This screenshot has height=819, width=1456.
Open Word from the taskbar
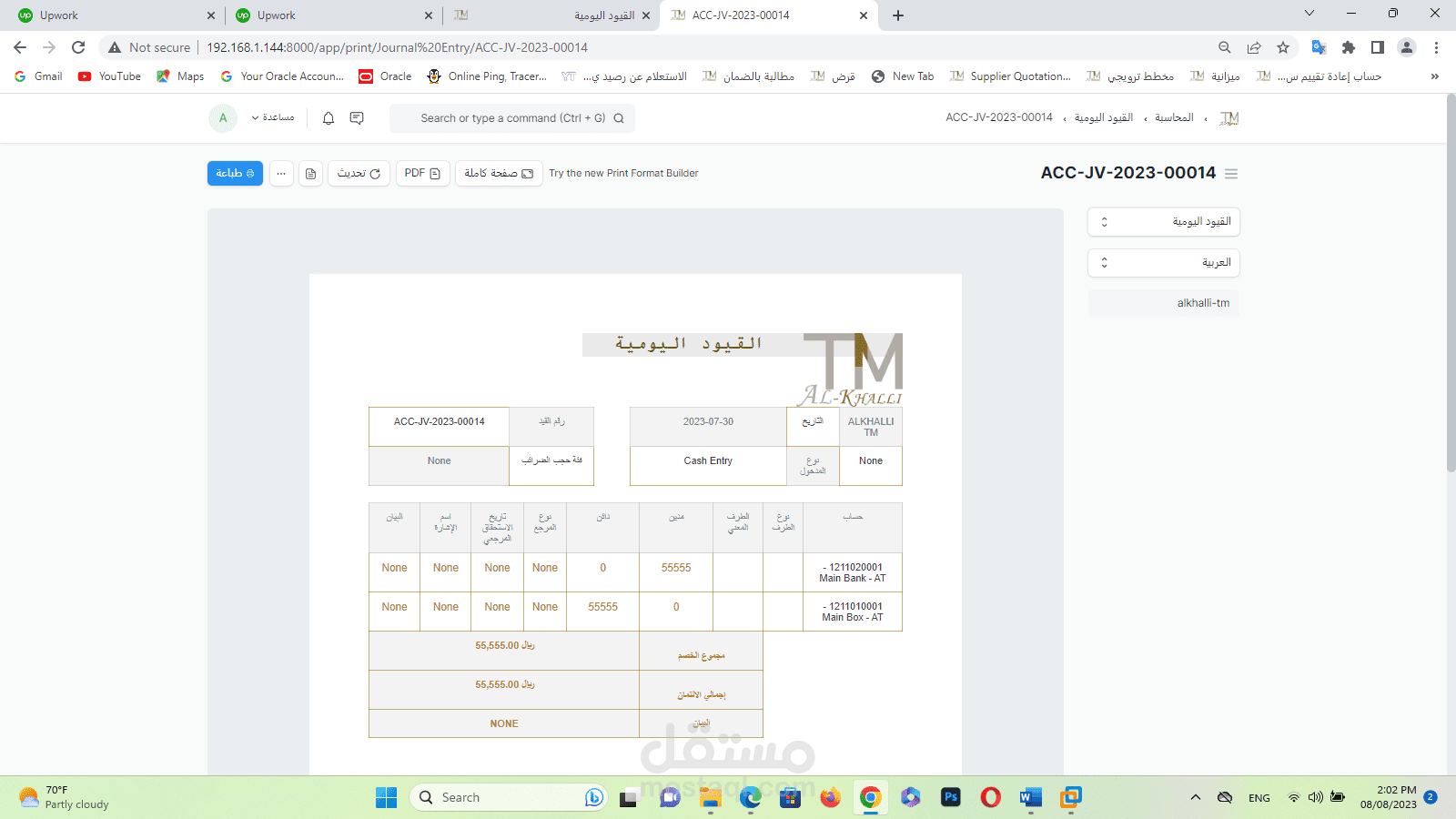[x=1030, y=797]
